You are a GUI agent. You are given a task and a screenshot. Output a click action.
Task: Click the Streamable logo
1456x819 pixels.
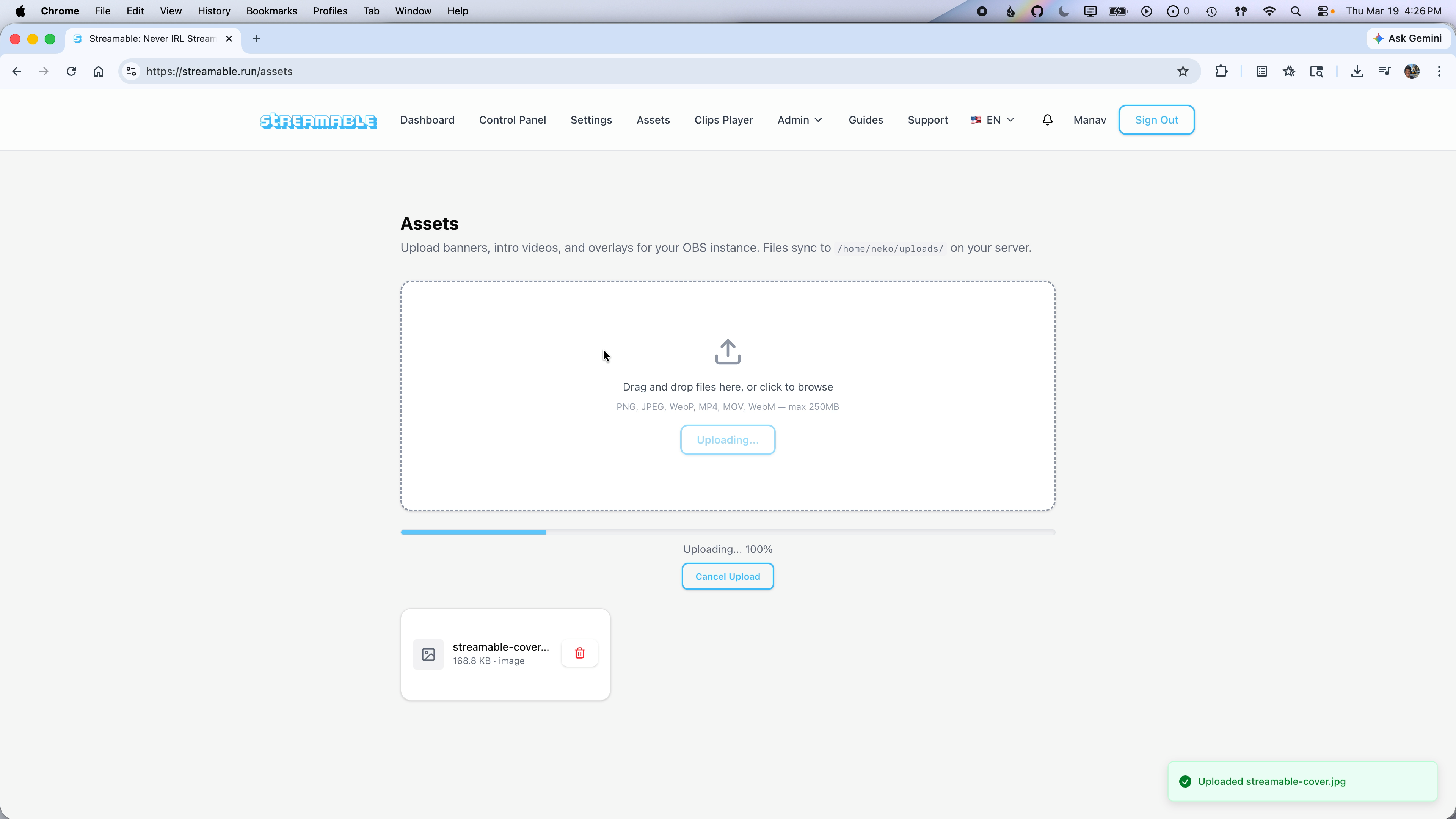318,121
